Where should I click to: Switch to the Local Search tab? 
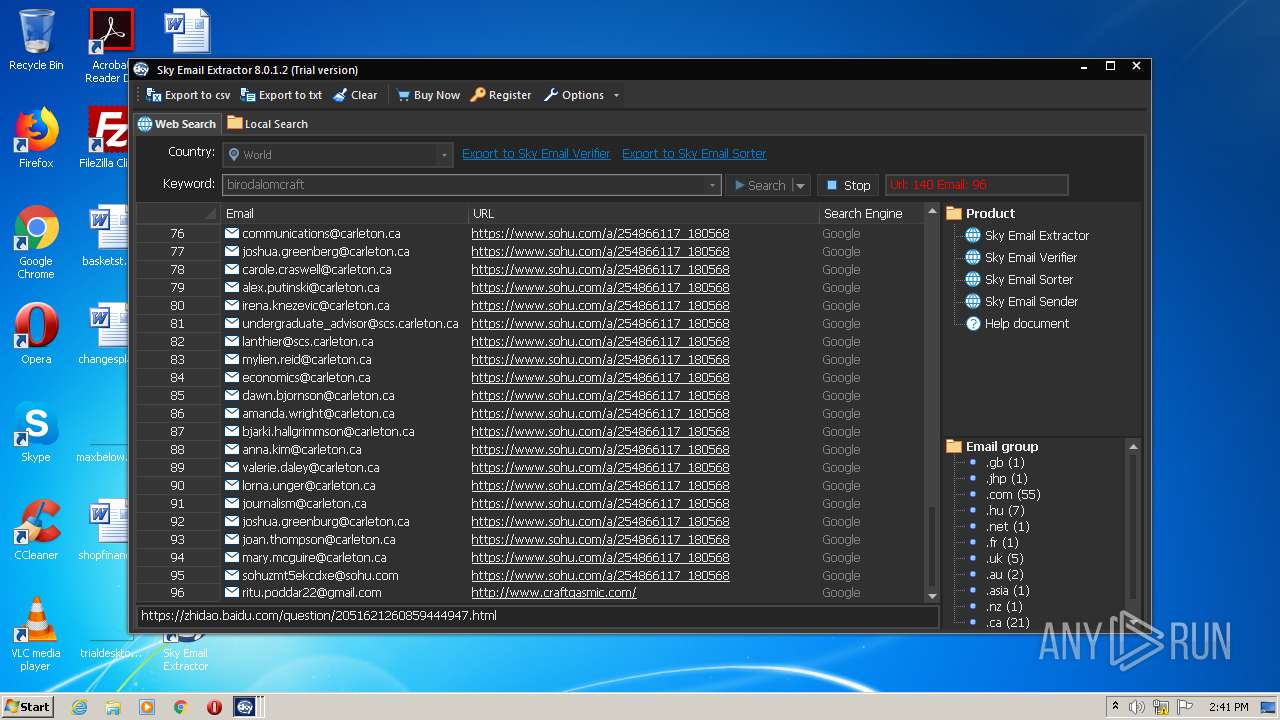267,124
